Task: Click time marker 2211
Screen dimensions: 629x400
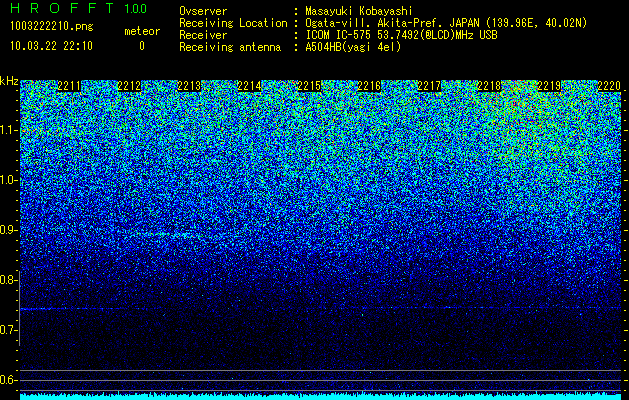Action: (x=69, y=86)
